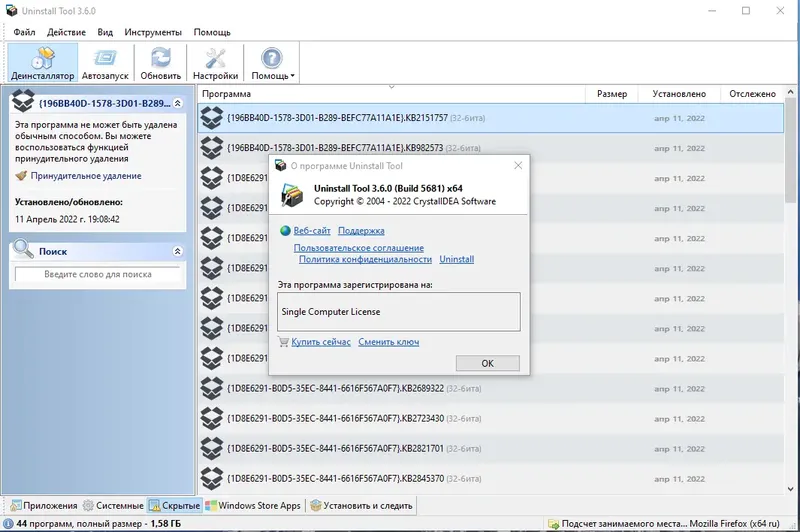This screenshot has height=532, width=800.
Task: Click the Single Computer License text box
Action: click(399, 312)
